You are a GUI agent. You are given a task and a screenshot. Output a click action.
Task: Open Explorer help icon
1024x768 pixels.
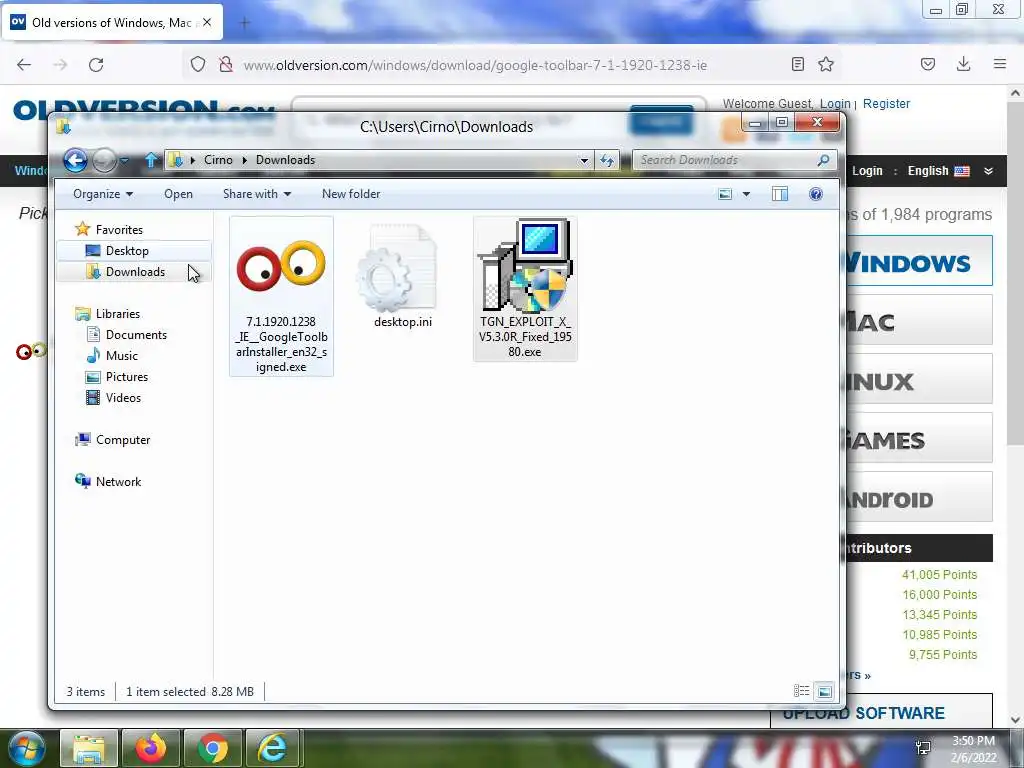816,194
